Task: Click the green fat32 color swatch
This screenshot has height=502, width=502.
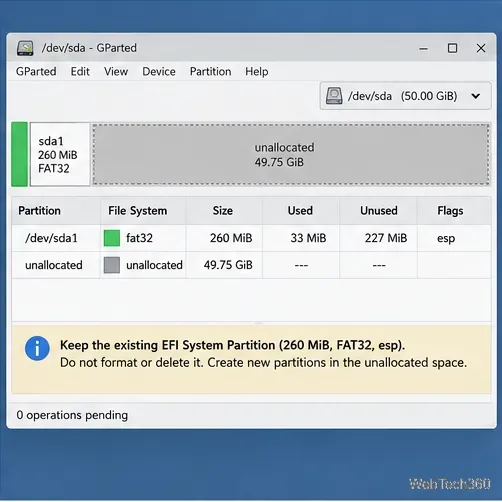Action: pyautogui.click(x=112, y=238)
